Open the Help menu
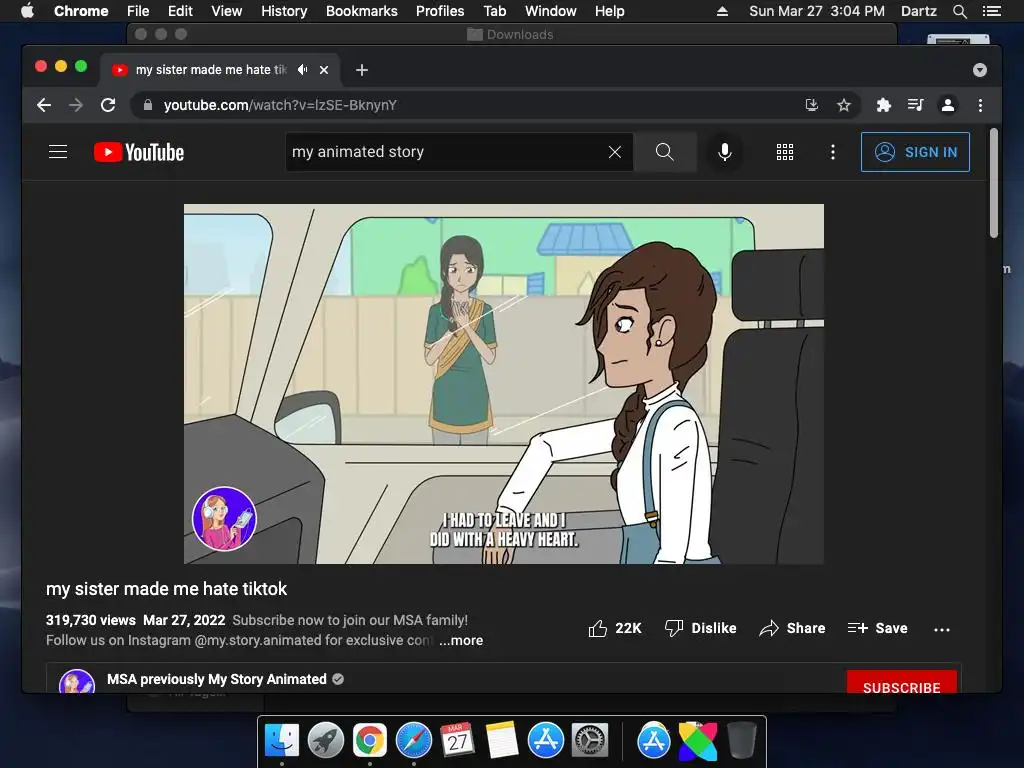This screenshot has height=768, width=1024. (x=609, y=11)
